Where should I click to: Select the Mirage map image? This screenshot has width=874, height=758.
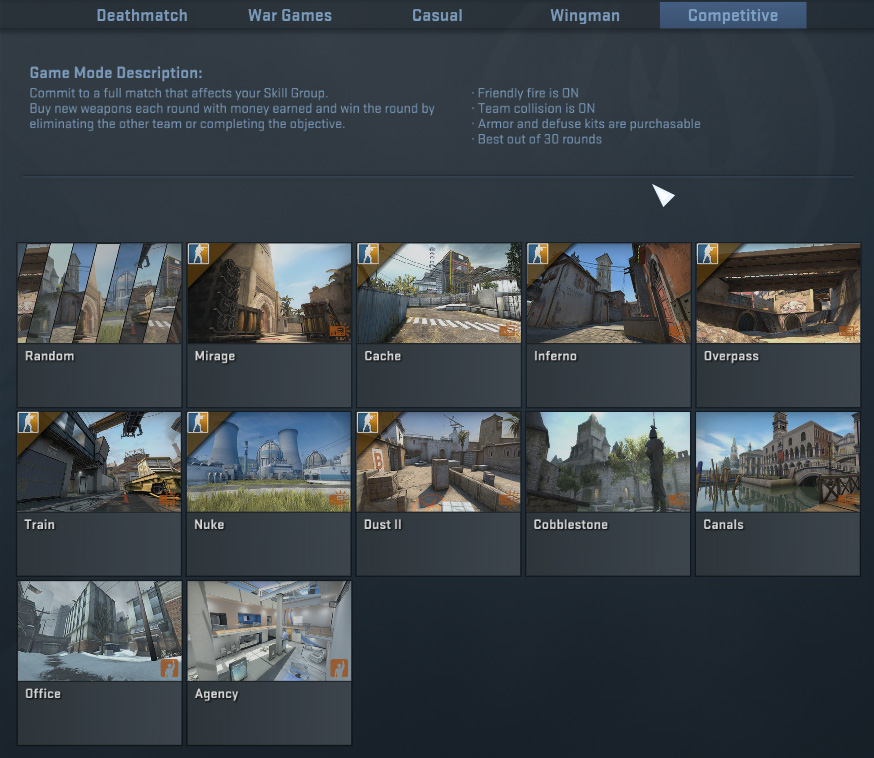click(x=269, y=293)
